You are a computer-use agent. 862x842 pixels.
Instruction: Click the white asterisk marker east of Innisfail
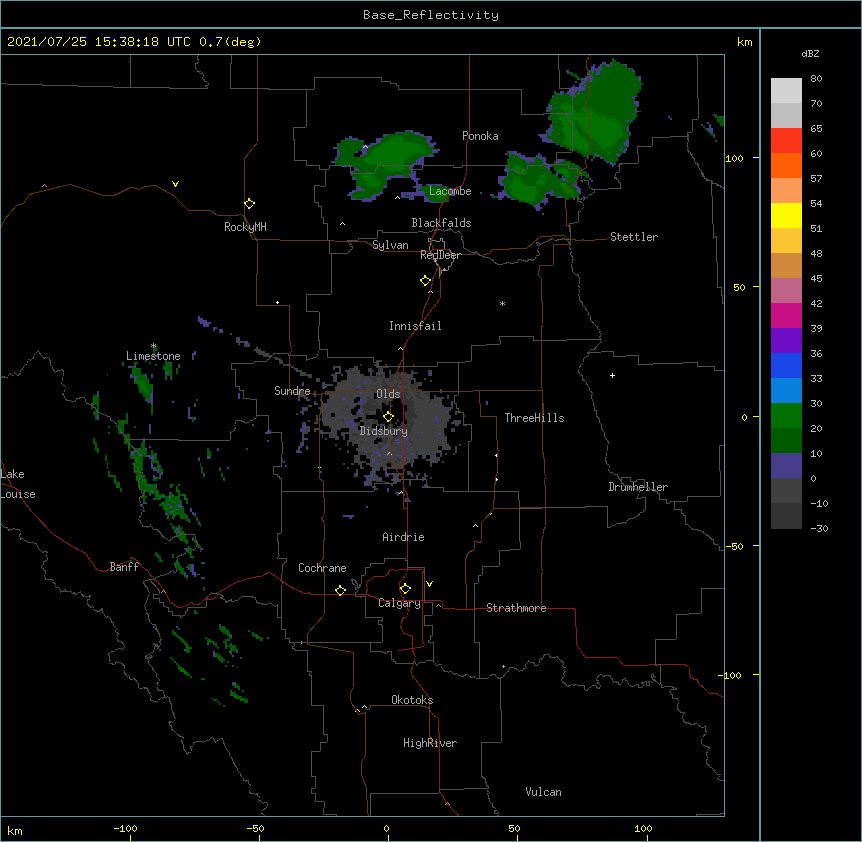[x=502, y=304]
